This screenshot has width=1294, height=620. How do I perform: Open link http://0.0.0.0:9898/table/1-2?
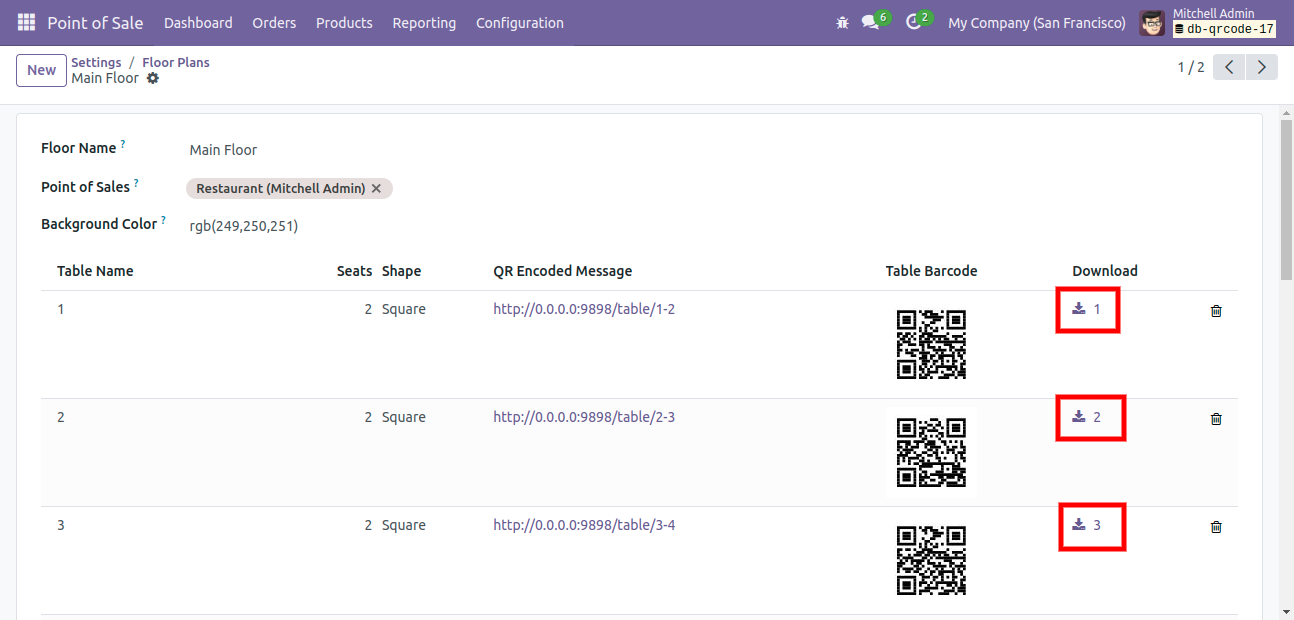(584, 309)
